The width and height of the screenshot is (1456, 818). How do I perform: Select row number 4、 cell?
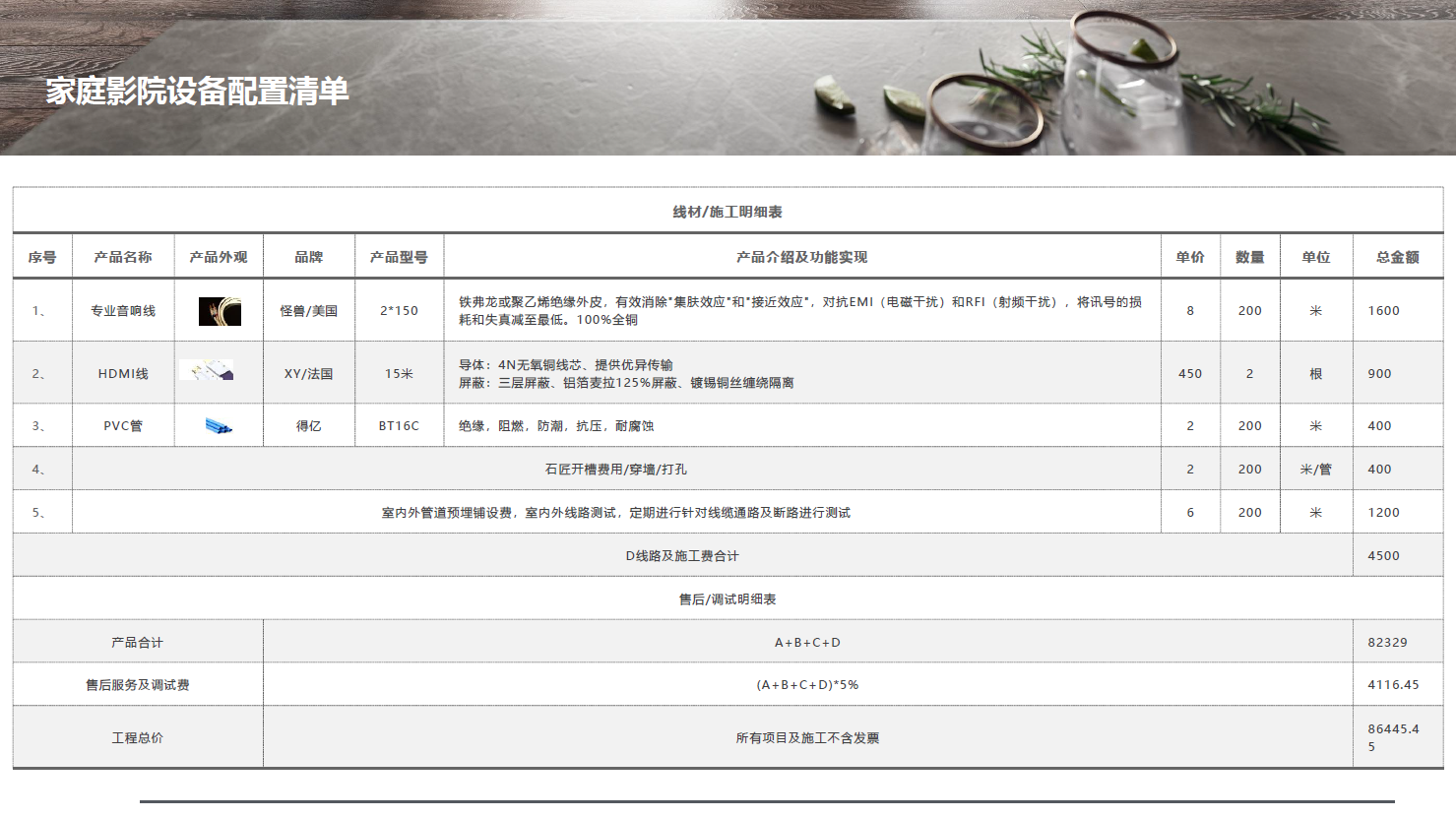pyautogui.click(x=42, y=470)
